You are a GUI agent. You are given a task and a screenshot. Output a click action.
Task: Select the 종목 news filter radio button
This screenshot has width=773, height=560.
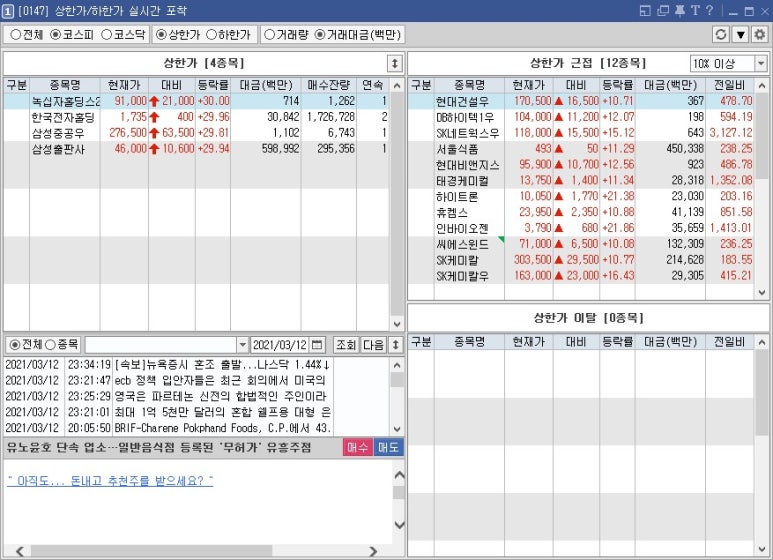point(50,345)
